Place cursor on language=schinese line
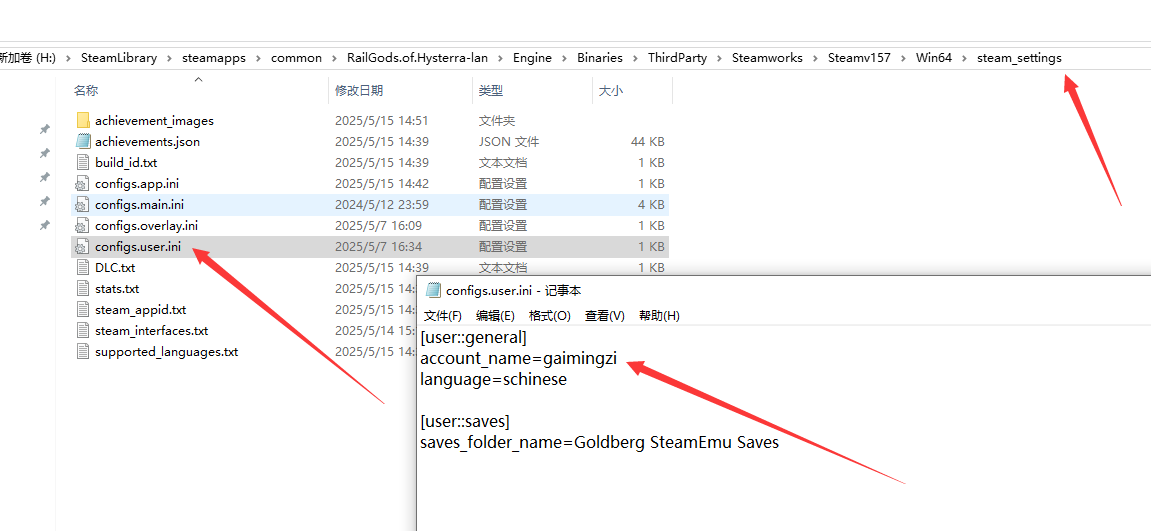Image resolution: width=1151 pixels, height=531 pixels. pos(493,380)
